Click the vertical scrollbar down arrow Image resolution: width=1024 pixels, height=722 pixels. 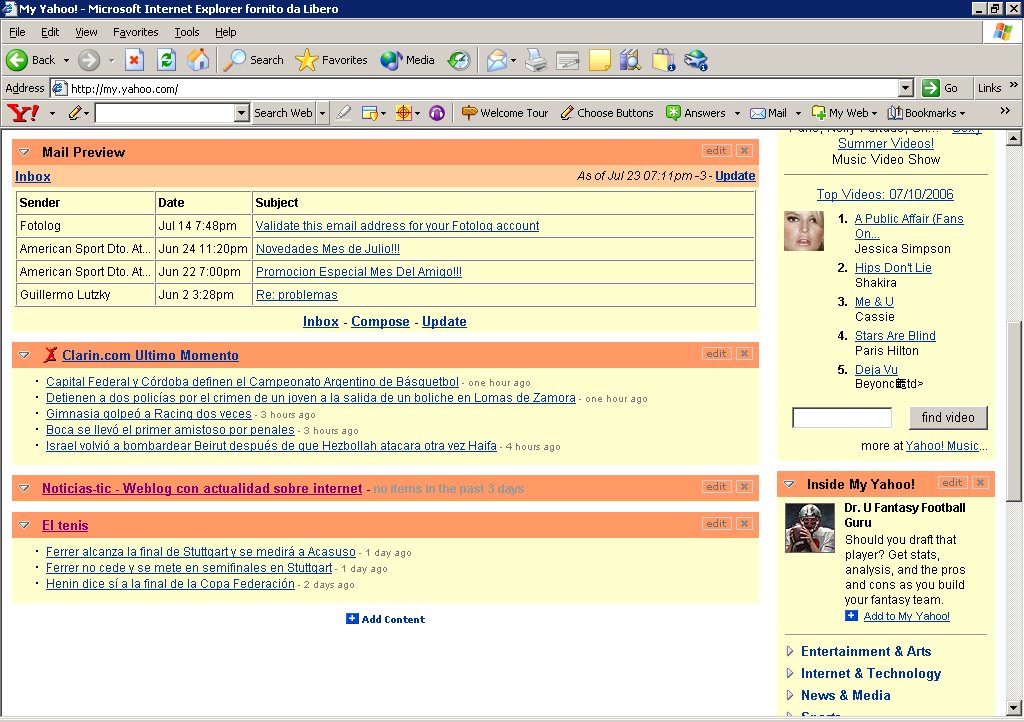(1014, 708)
